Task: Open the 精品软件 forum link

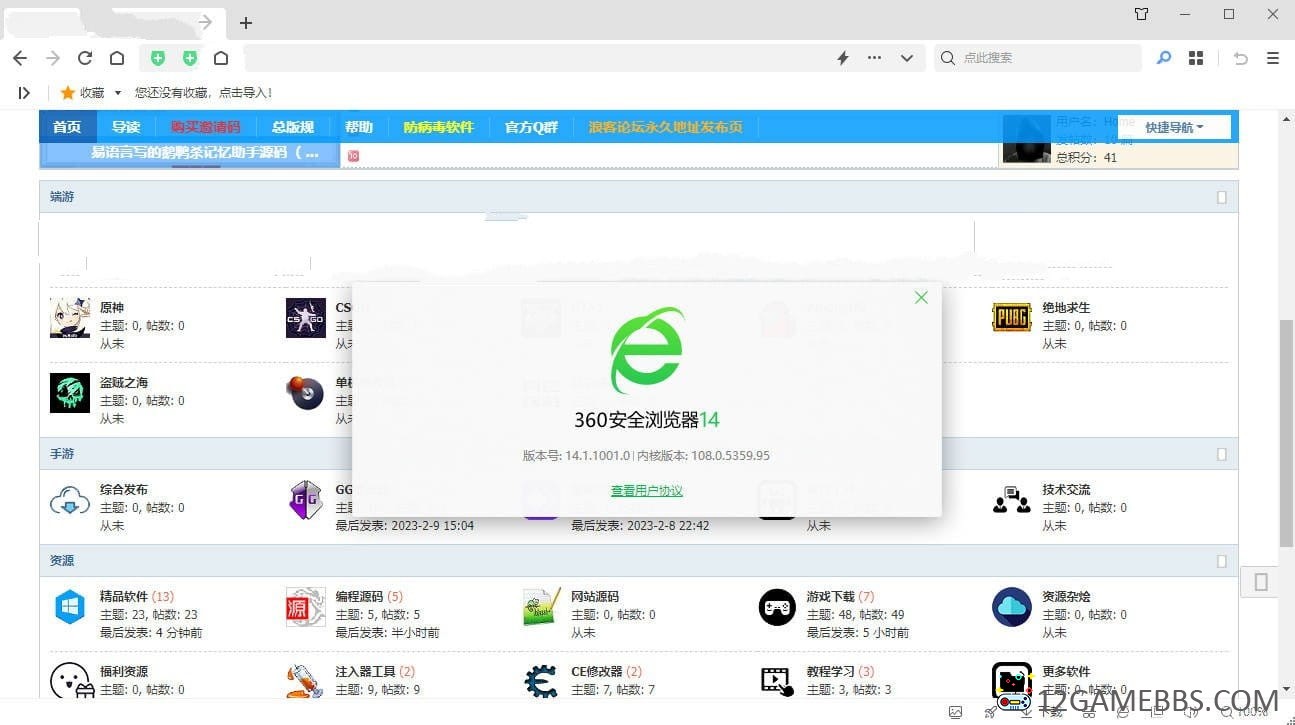Action: [x=124, y=597]
